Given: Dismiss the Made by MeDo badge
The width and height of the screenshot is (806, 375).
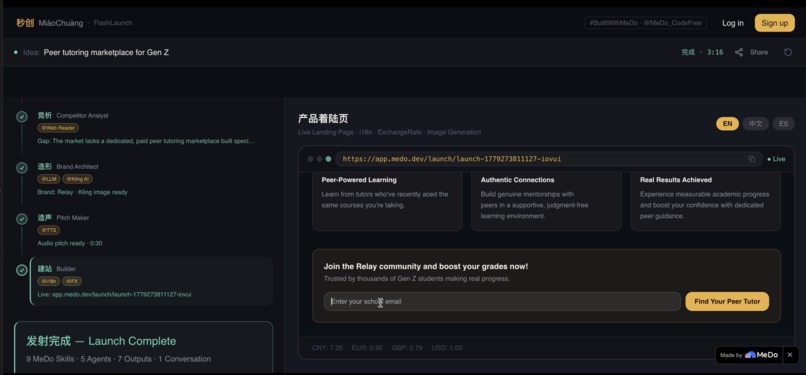Looking at the screenshot, I should pyautogui.click(x=790, y=355).
